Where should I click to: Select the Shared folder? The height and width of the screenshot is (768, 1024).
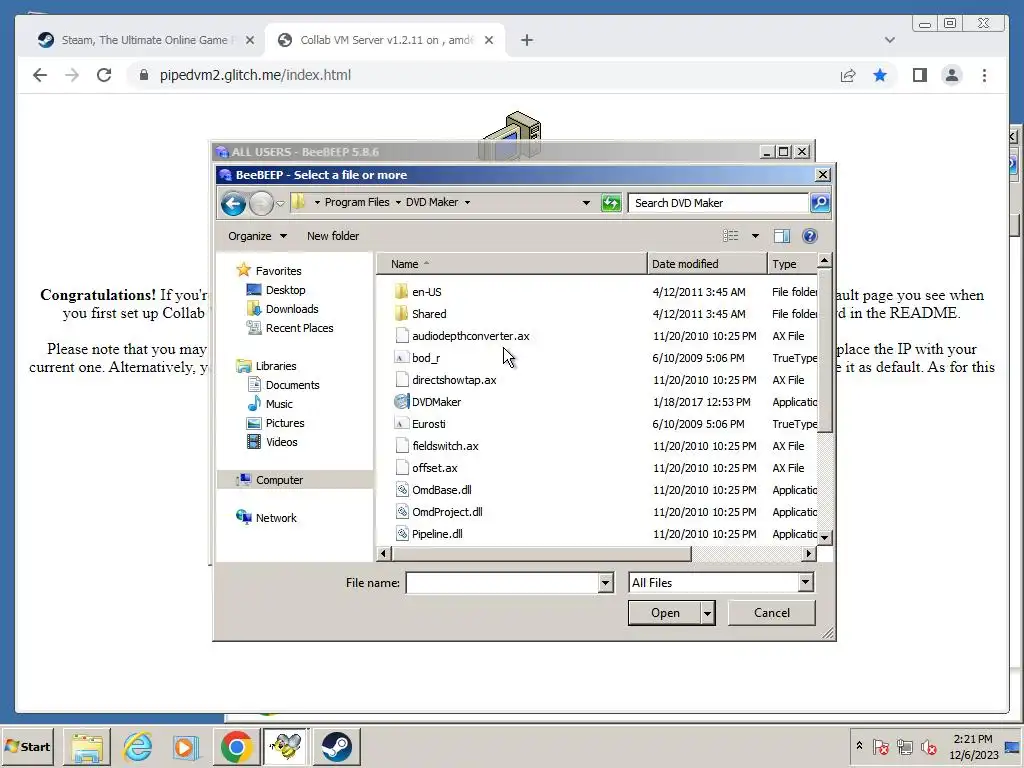(429, 314)
